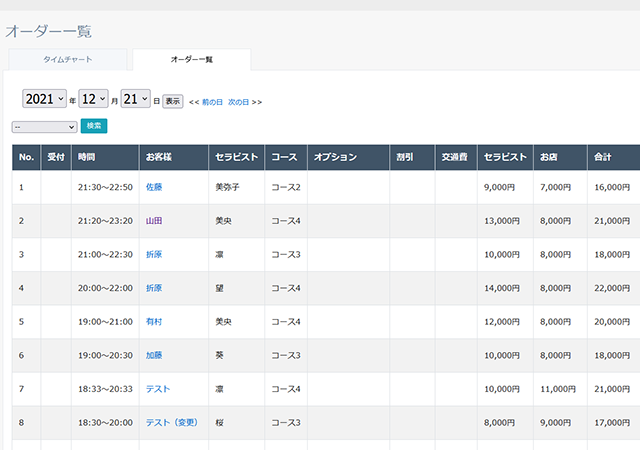Select time cell 21:20～23:20
This screenshot has height=450, width=640.
[x=105, y=221]
